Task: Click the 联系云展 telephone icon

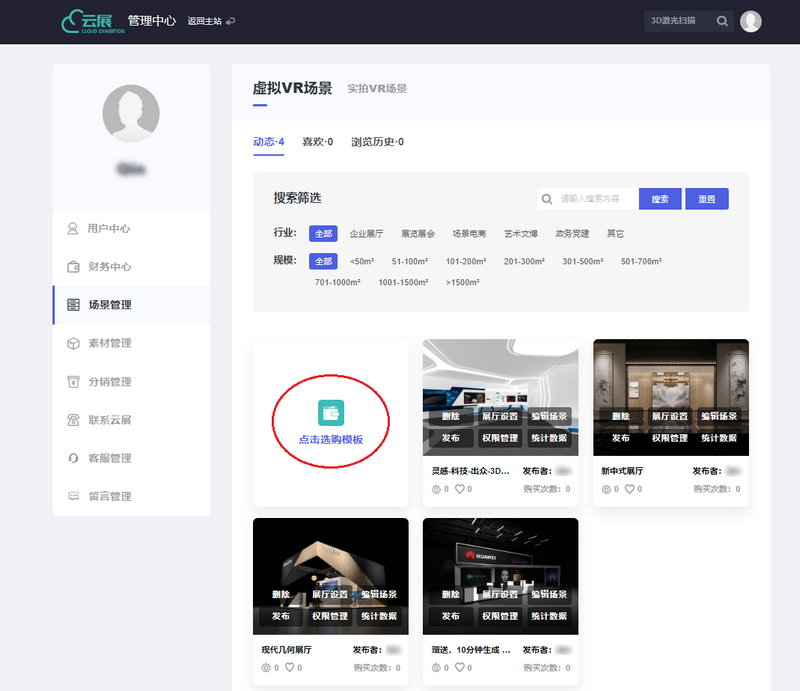Action: [73, 418]
